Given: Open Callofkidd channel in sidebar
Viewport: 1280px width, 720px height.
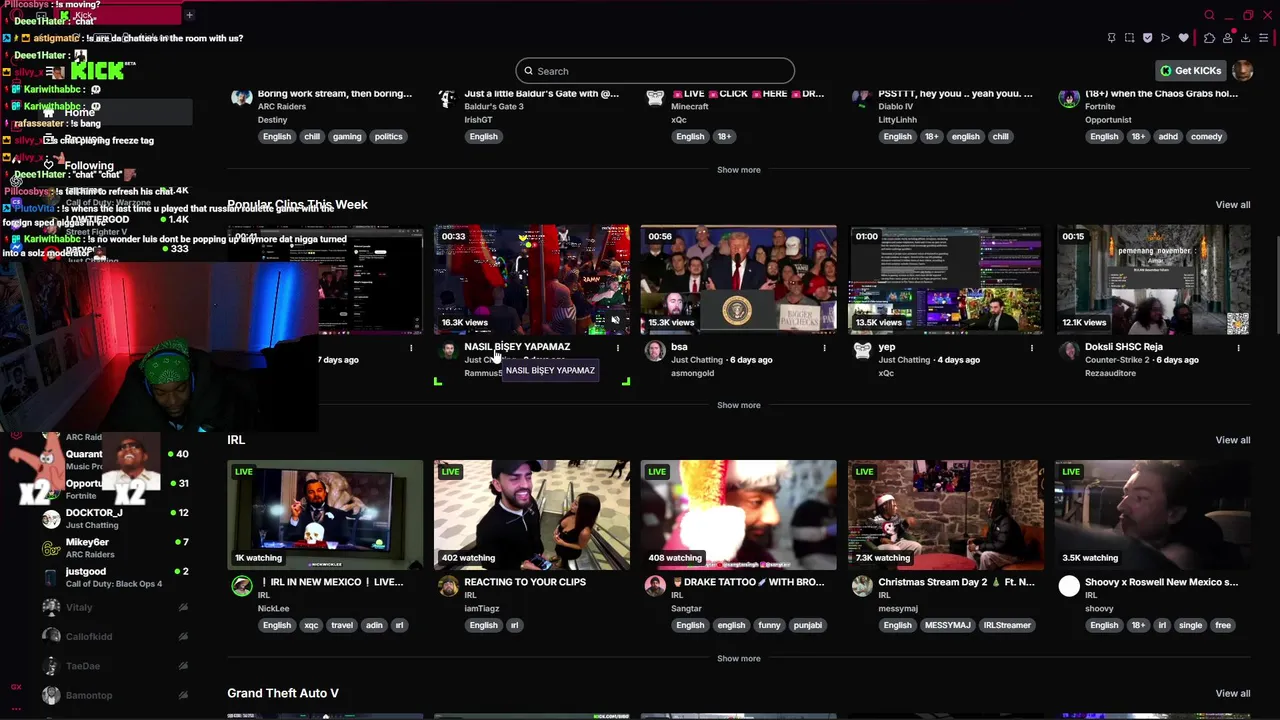Looking at the screenshot, I should [x=116, y=636].
